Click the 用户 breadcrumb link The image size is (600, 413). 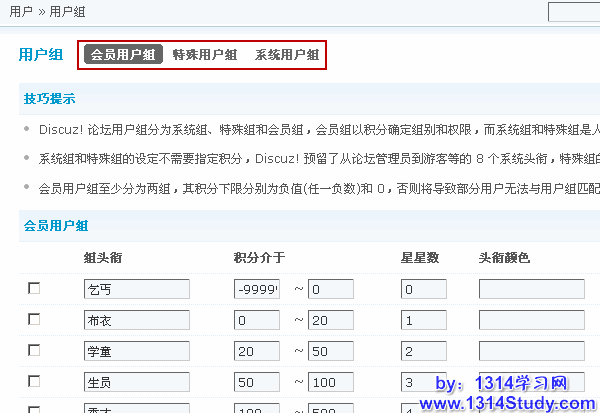tap(19, 12)
